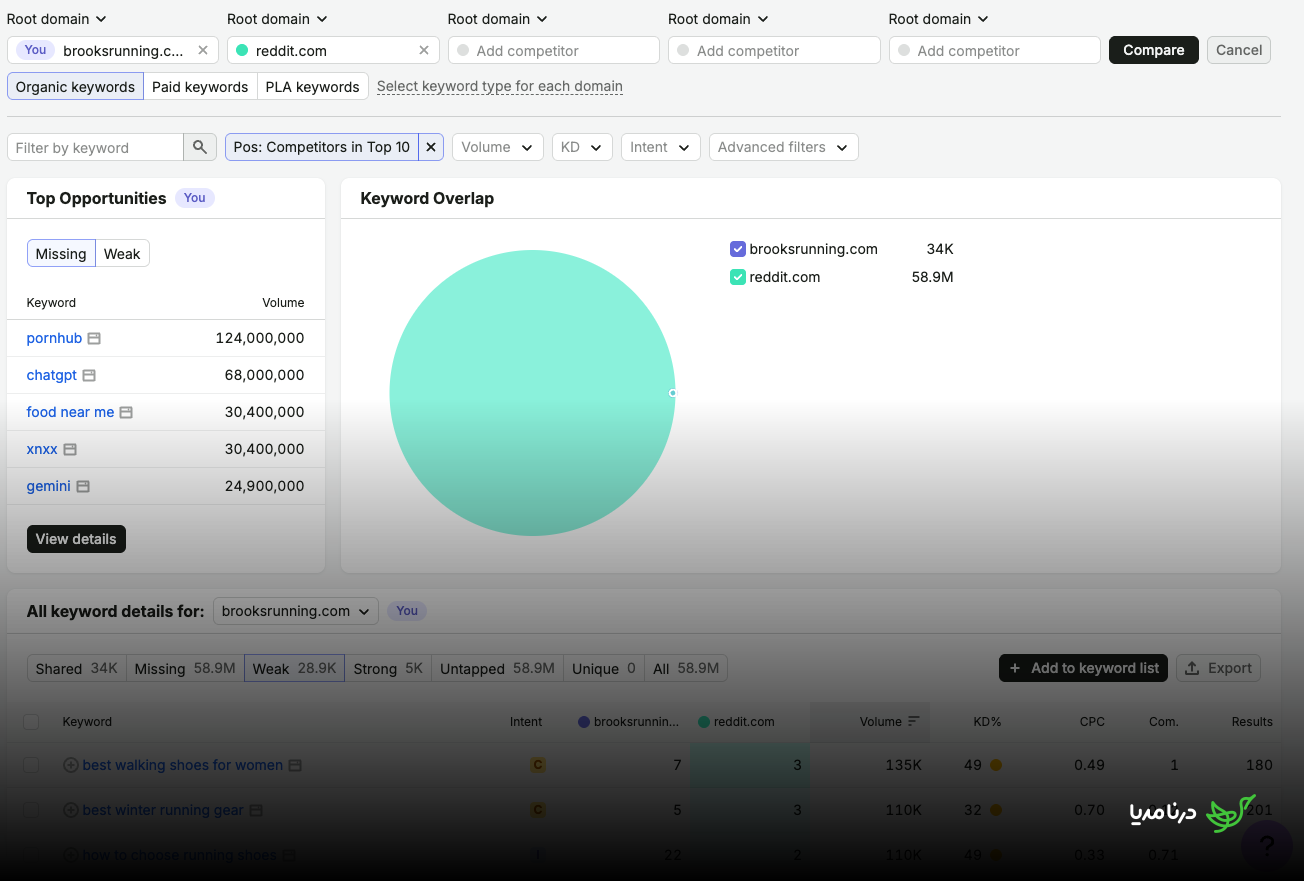The width and height of the screenshot is (1304, 881).
Task: Open Root domain dropdown above reddit.com
Action: pyautogui.click(x=277, y=19)
